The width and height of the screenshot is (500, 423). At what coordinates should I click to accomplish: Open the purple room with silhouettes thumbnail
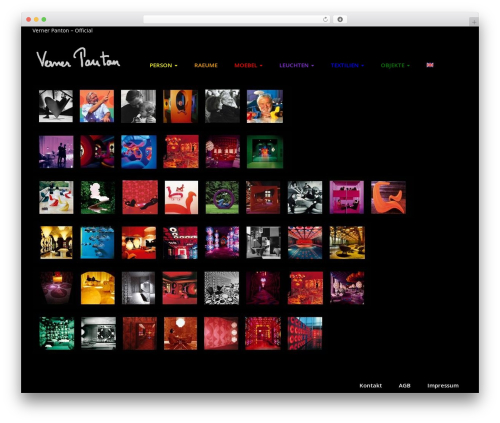pyautogui.click(x=56, y=152)
